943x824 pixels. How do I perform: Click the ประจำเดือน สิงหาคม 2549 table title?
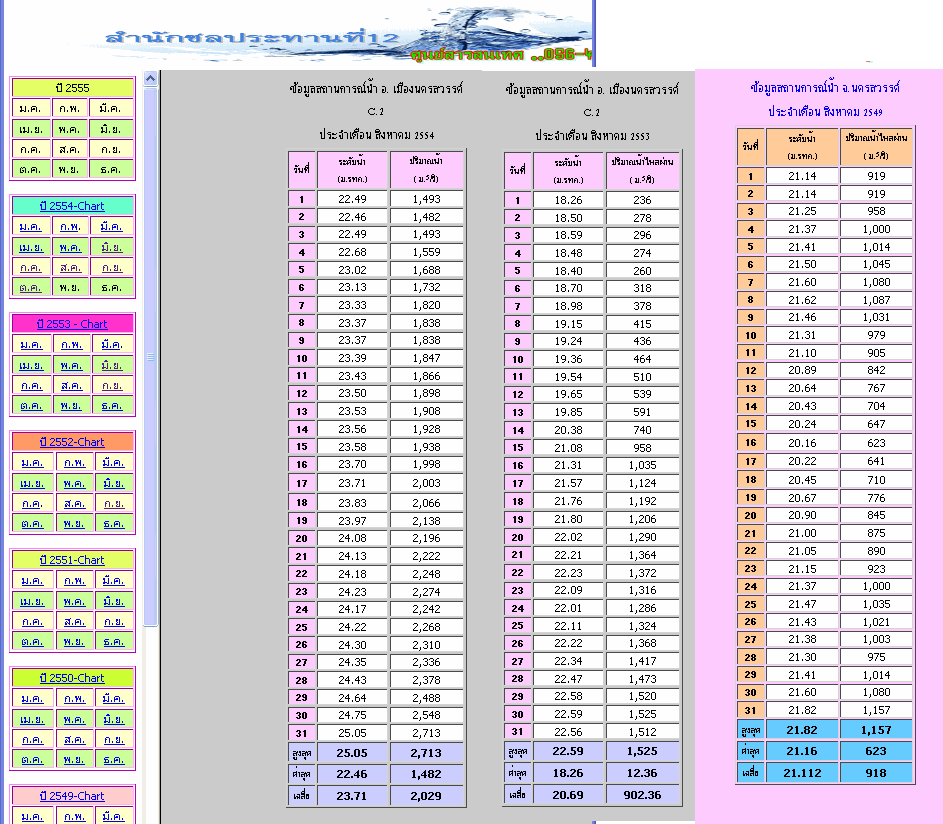(x=825, y=112)
